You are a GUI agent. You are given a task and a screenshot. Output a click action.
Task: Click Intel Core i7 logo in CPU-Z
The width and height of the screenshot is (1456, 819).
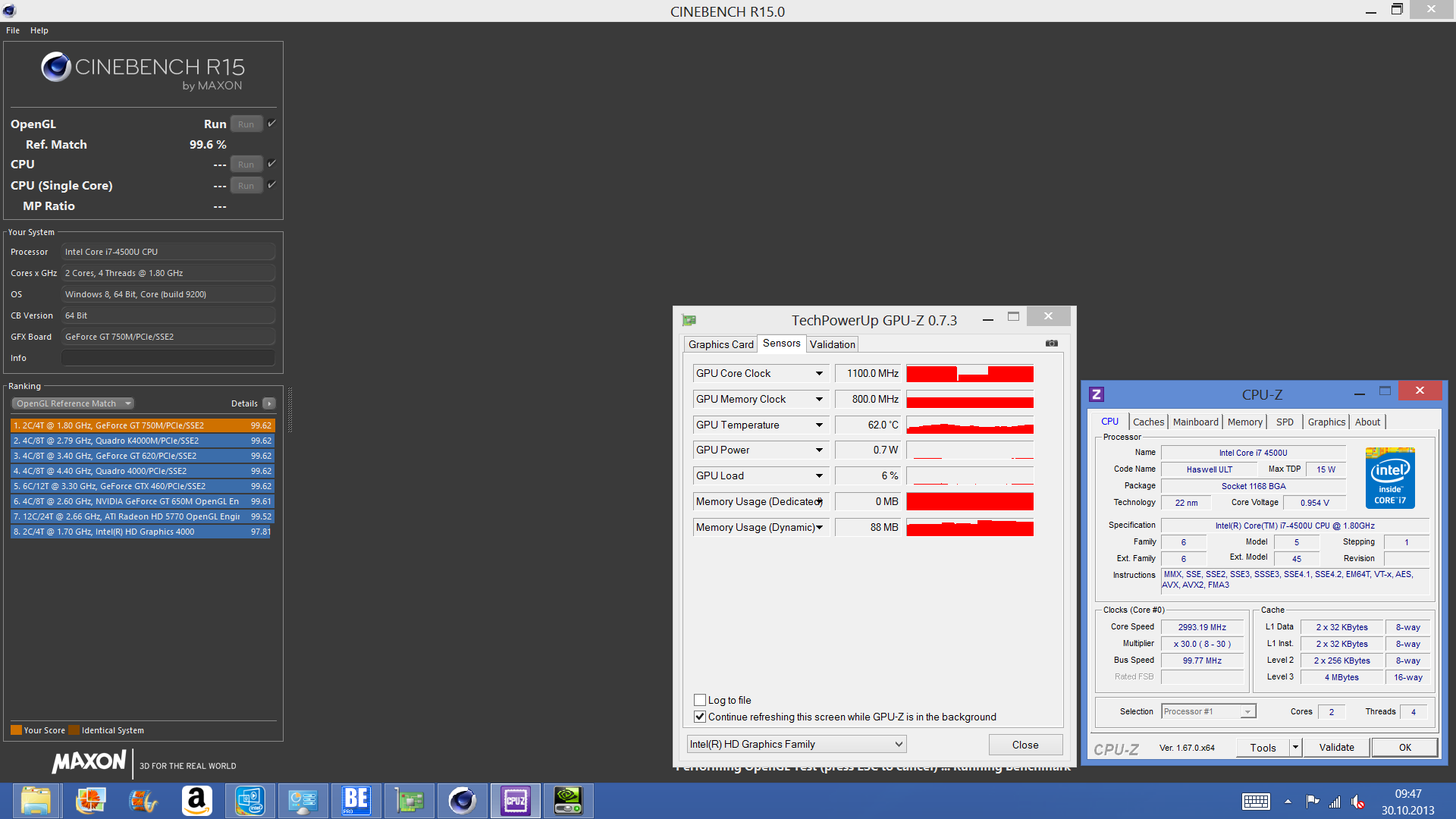click(x=1390, y=478)
